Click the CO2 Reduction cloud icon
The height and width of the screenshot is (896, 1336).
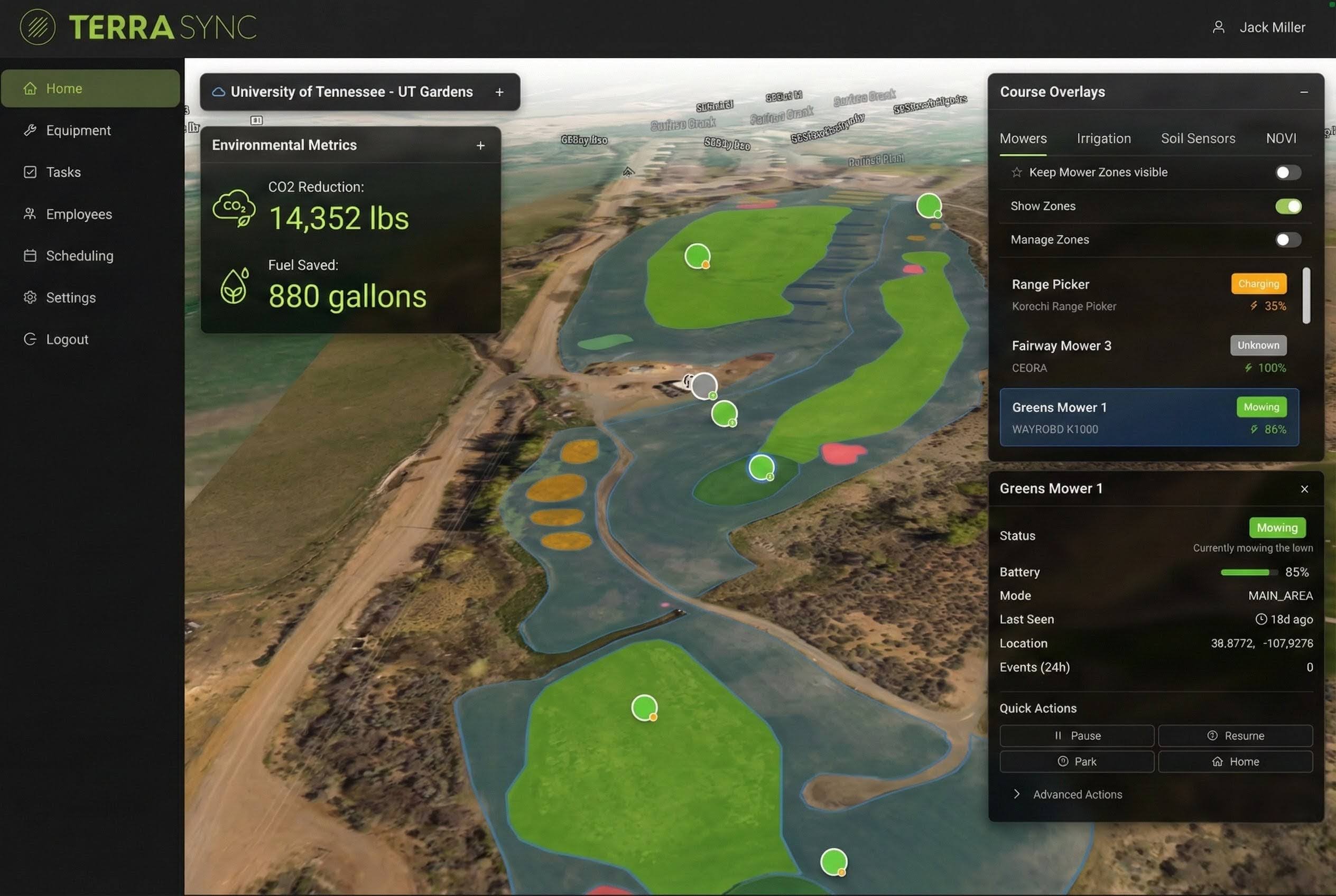coord(234,209)
